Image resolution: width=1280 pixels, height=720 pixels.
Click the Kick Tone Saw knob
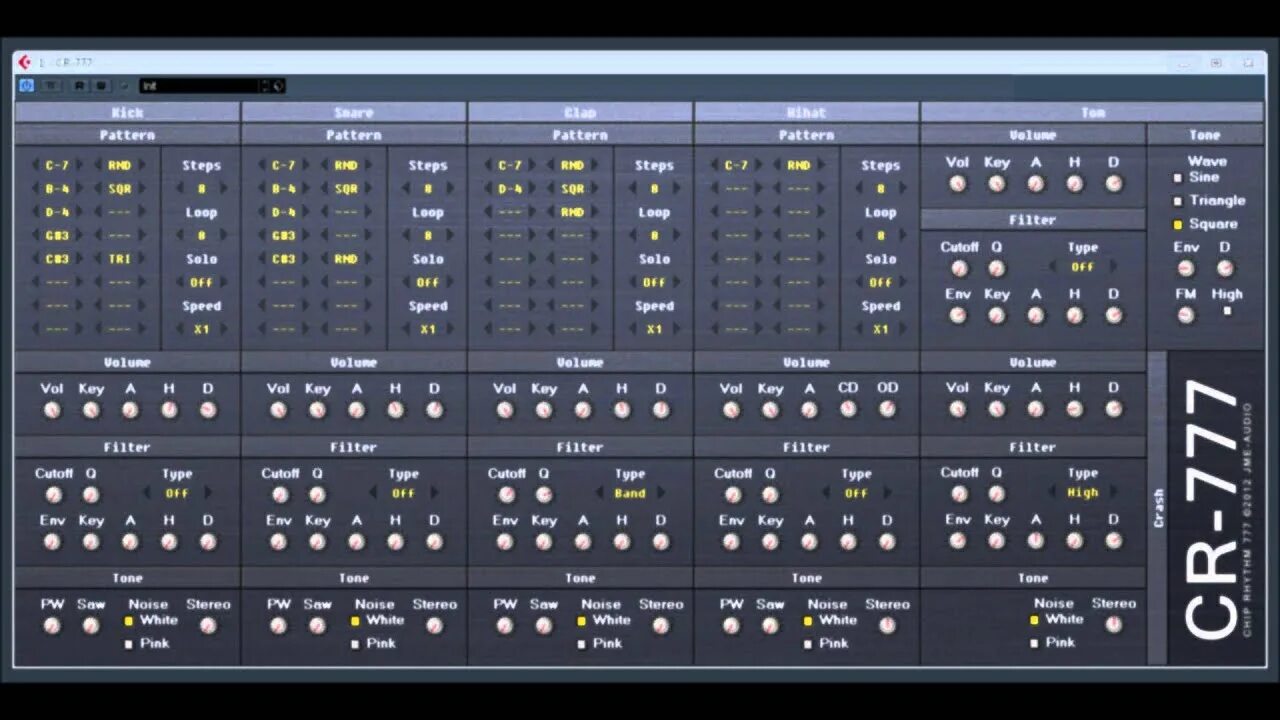coord(91,626)
